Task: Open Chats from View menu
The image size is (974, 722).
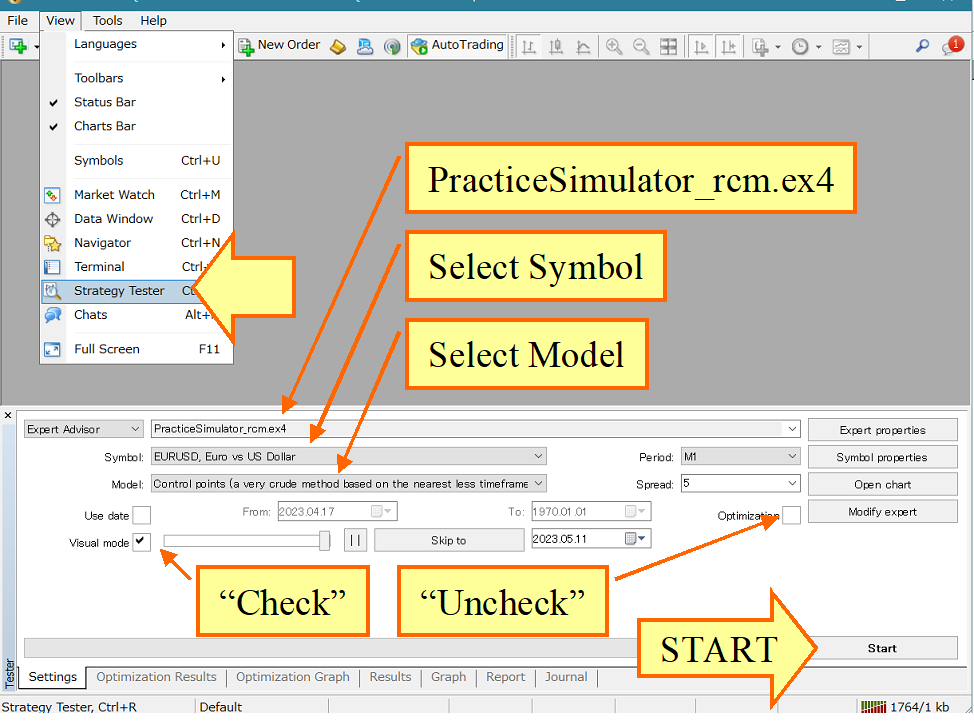Action: [x=137, y=315]
